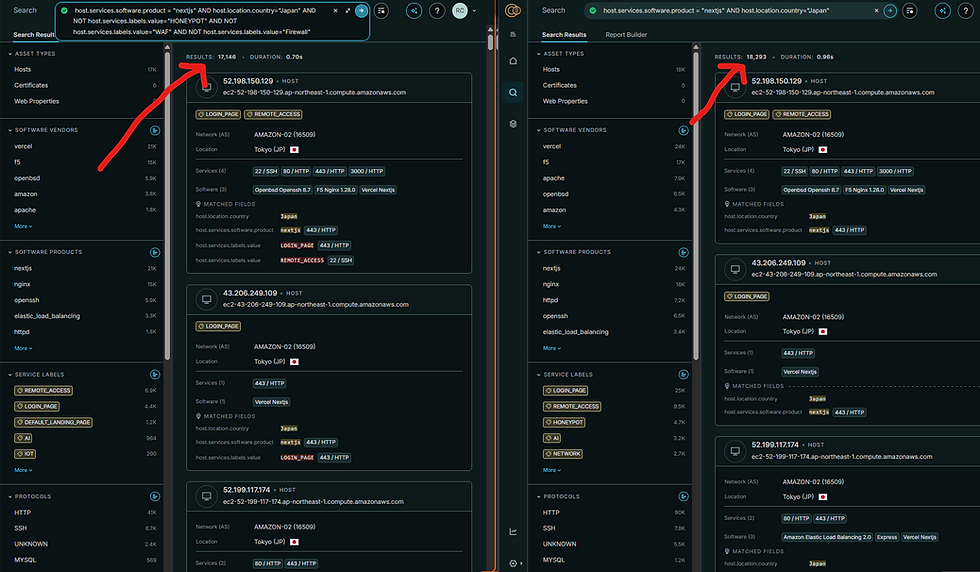Image resolution: width=980 pixels, height=572 pixels.
Task: Filter by IOT service label
Action: click(25, 454)
